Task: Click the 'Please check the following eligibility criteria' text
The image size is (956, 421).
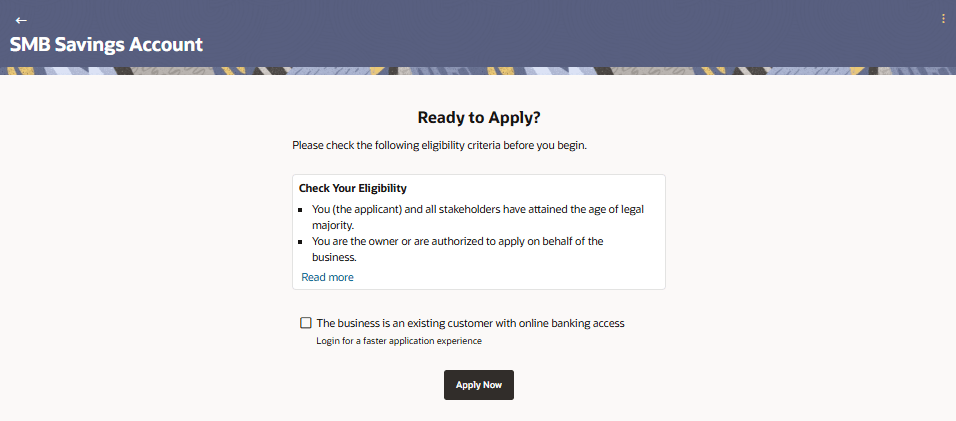Action: click(x=439, y=146)
